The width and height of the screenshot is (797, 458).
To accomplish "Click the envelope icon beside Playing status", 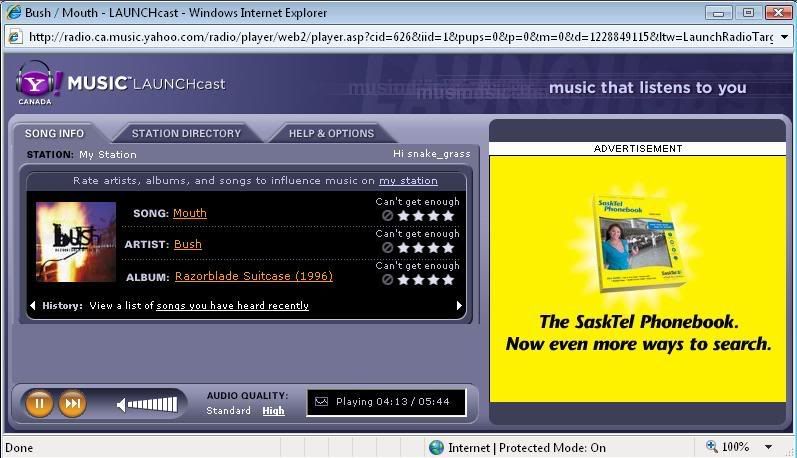I will pyautogui.click(x=321, y=402).
